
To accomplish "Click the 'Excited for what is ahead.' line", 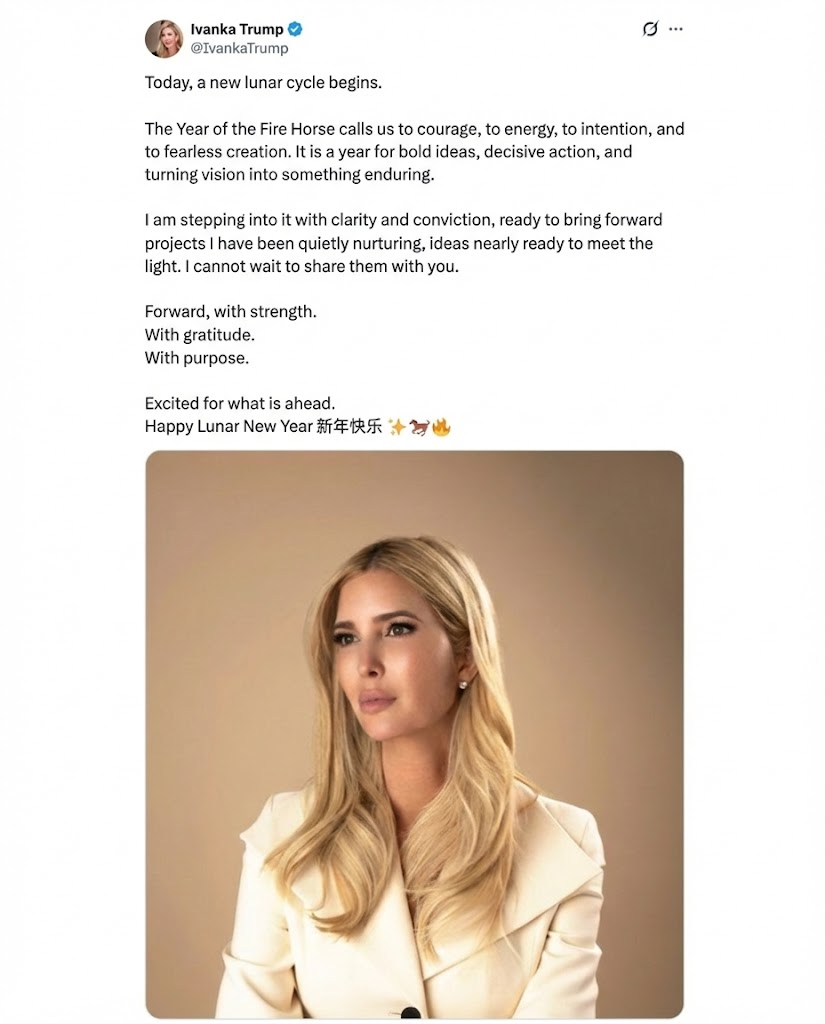I will click(x=240, y=403).
